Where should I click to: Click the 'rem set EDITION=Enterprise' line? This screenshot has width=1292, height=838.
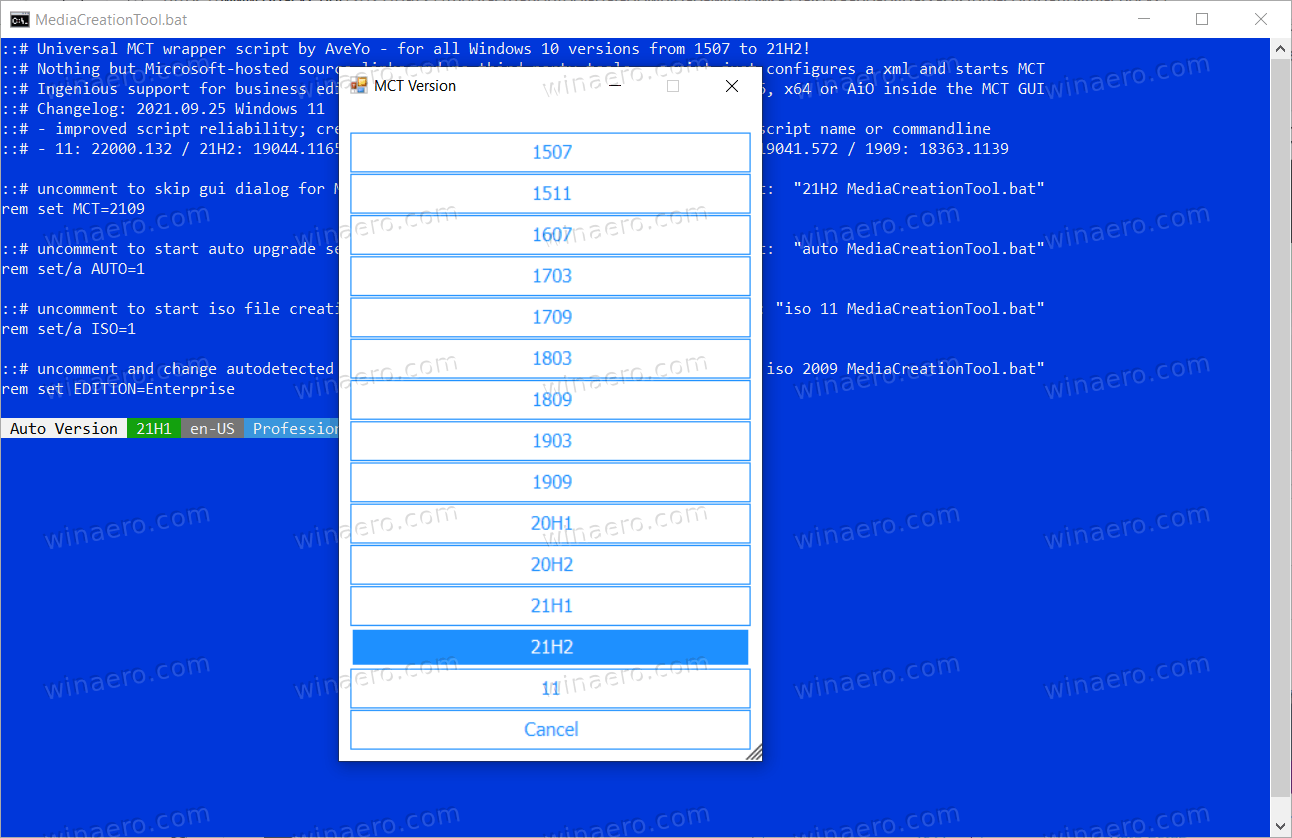(x=118, y=389)
